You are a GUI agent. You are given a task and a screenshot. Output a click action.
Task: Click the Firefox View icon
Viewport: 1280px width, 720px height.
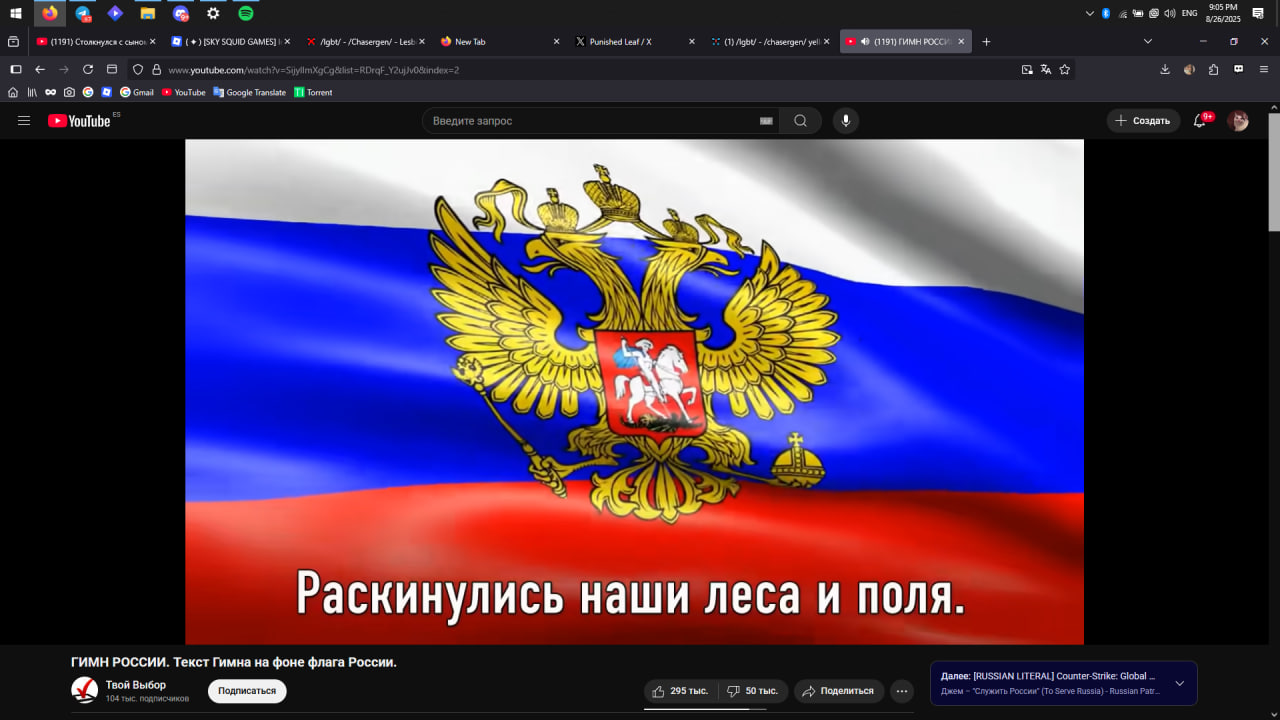(x=13, y=42)
